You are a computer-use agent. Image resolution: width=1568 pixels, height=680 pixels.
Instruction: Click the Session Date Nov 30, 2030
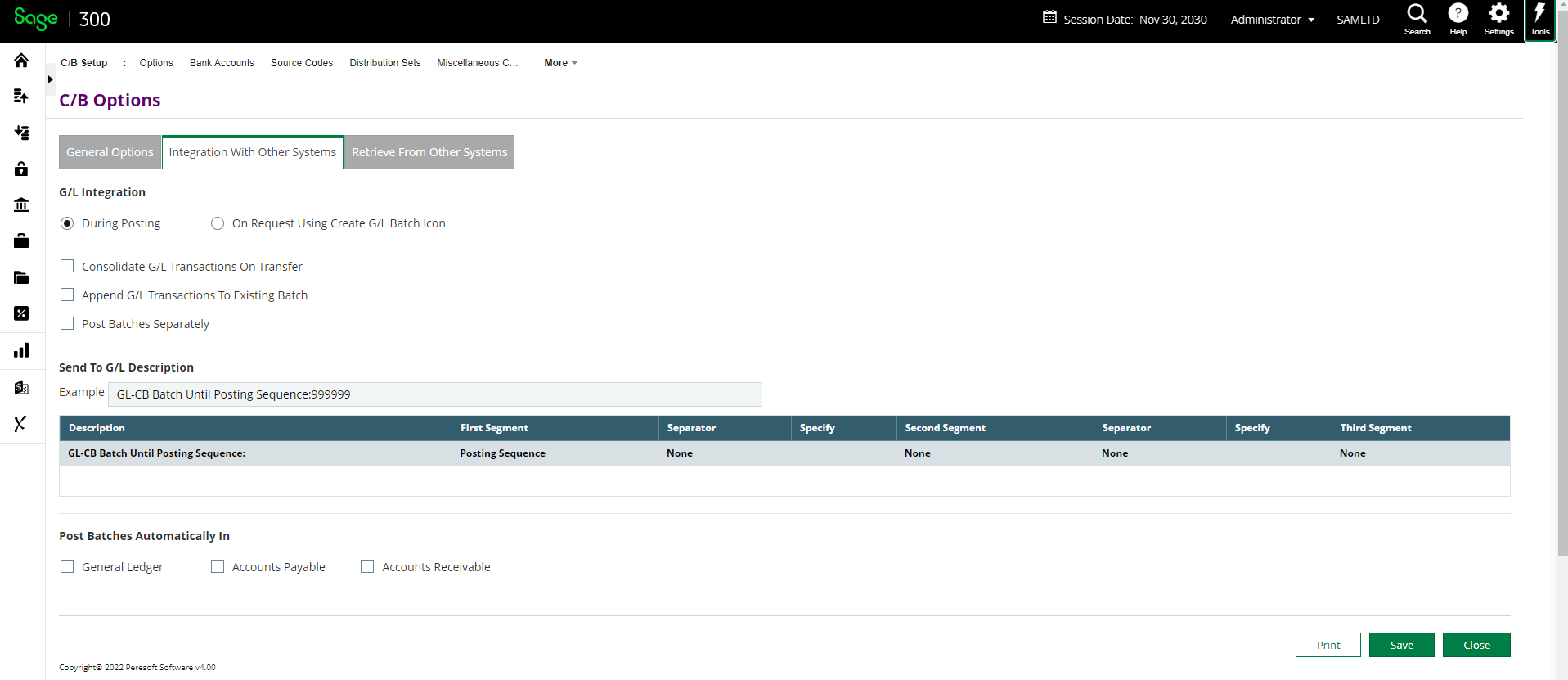1135,20
